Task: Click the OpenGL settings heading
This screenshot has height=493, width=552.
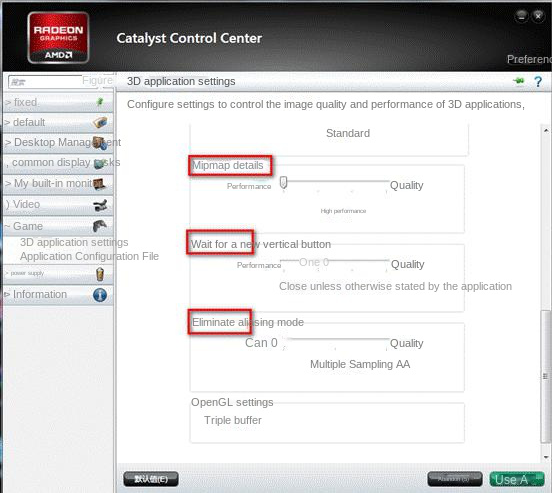Action: tap(232, 402)
